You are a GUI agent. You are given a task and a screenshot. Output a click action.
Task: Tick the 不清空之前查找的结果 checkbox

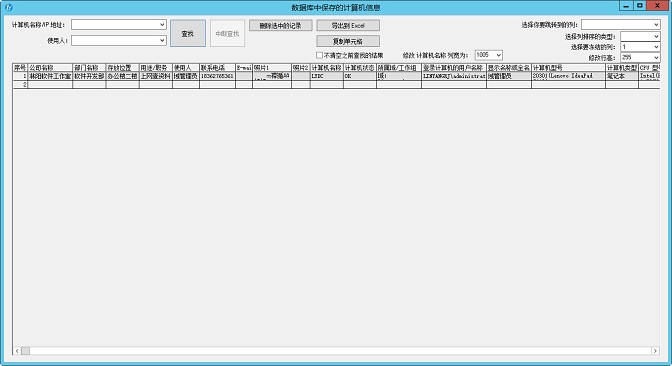319,55
